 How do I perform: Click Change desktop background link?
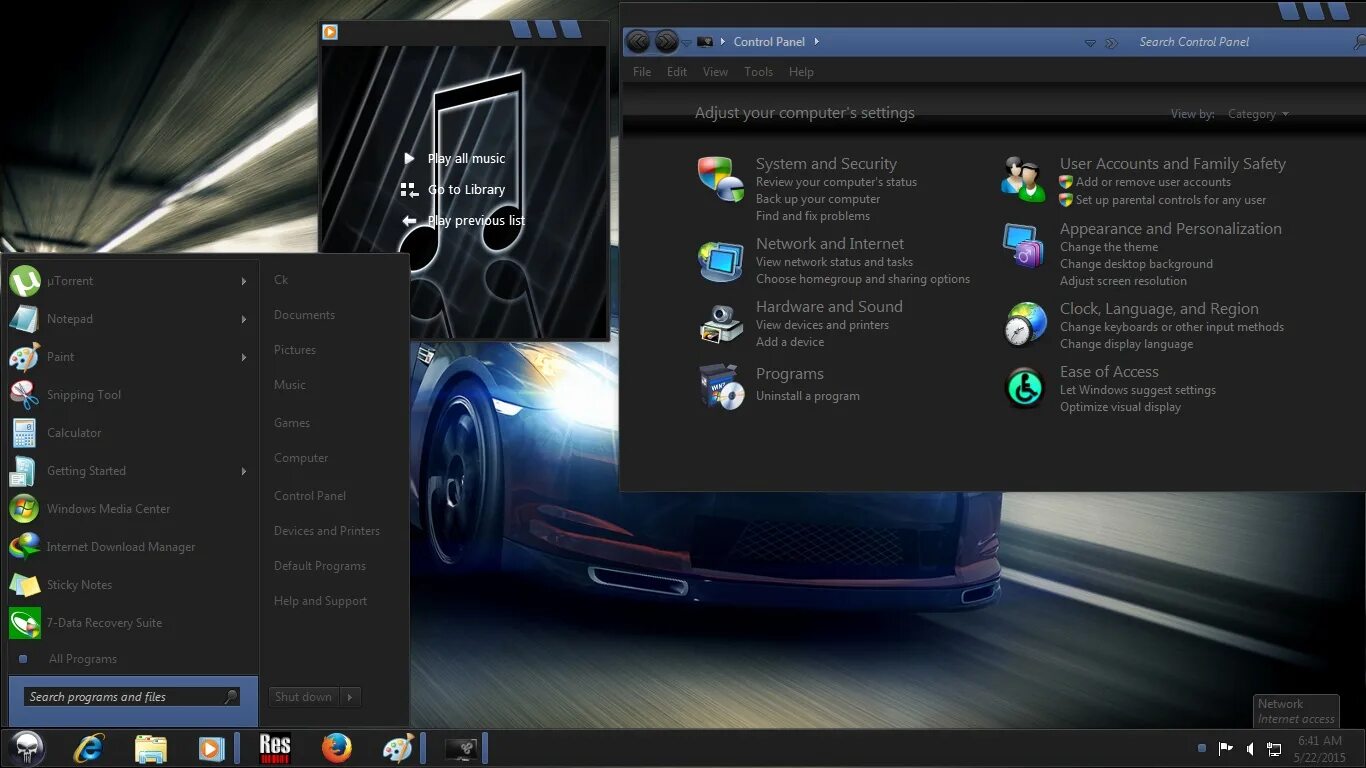1136,264
